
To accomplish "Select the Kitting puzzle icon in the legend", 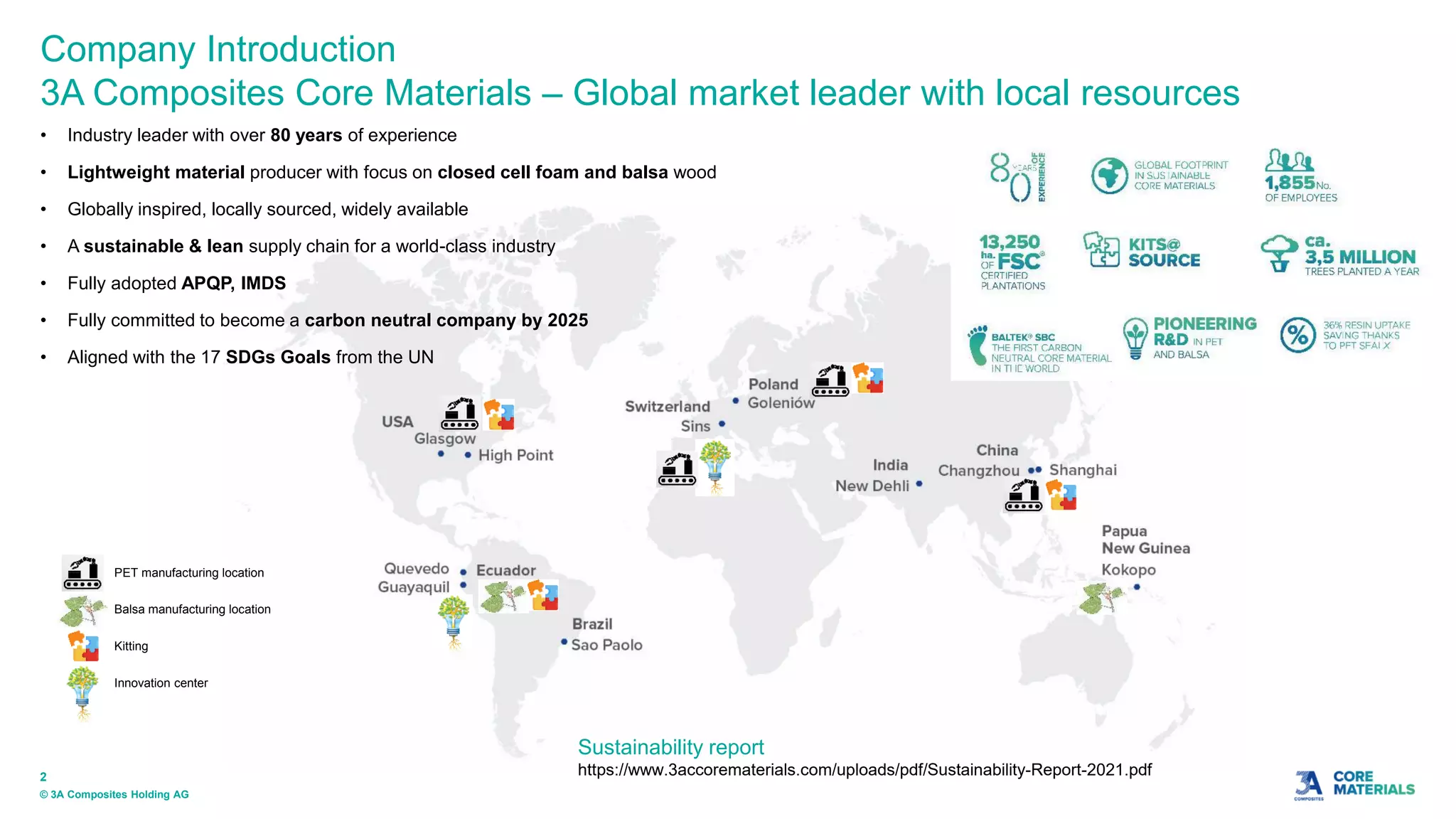I will (x=84, y=646).
